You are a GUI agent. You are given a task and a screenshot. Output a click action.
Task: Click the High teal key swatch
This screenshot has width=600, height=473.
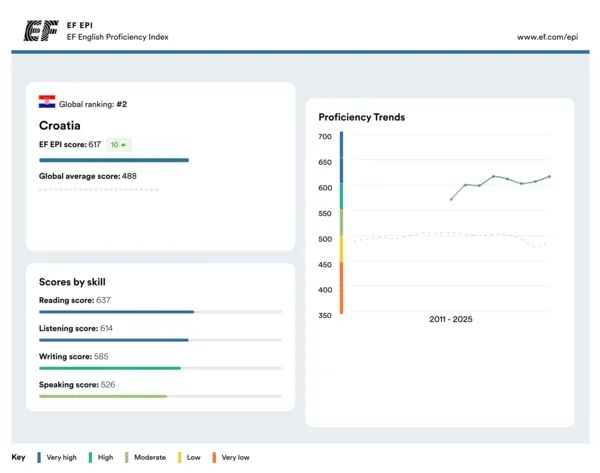point(90,457)
